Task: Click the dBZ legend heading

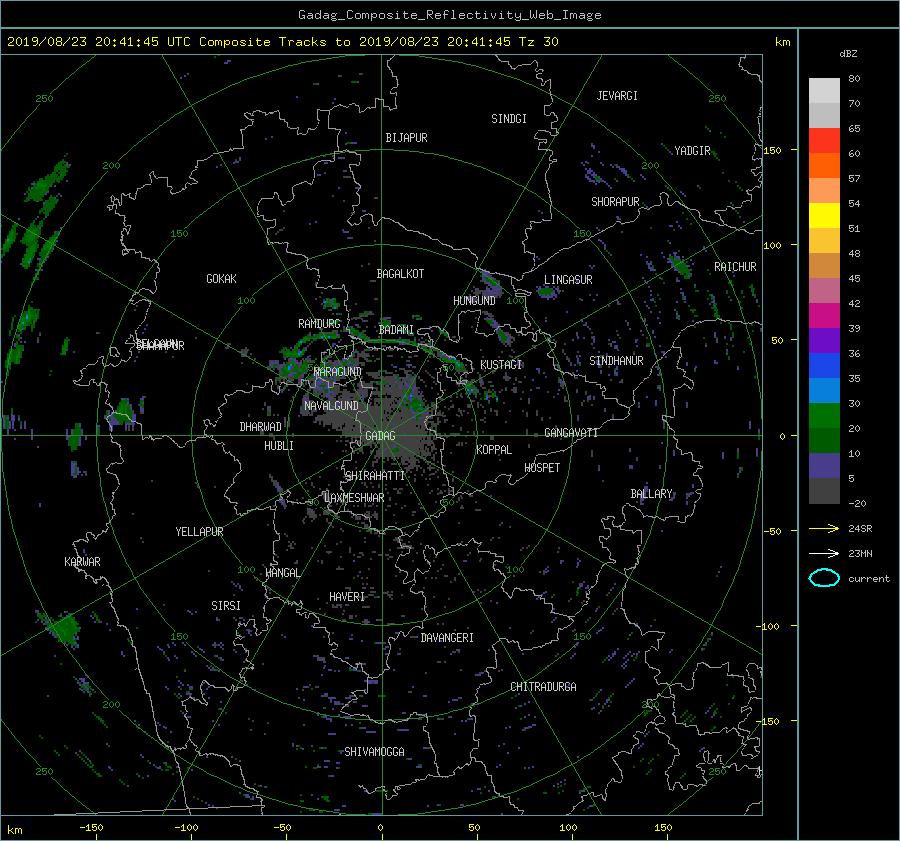Action: point(848,54)
